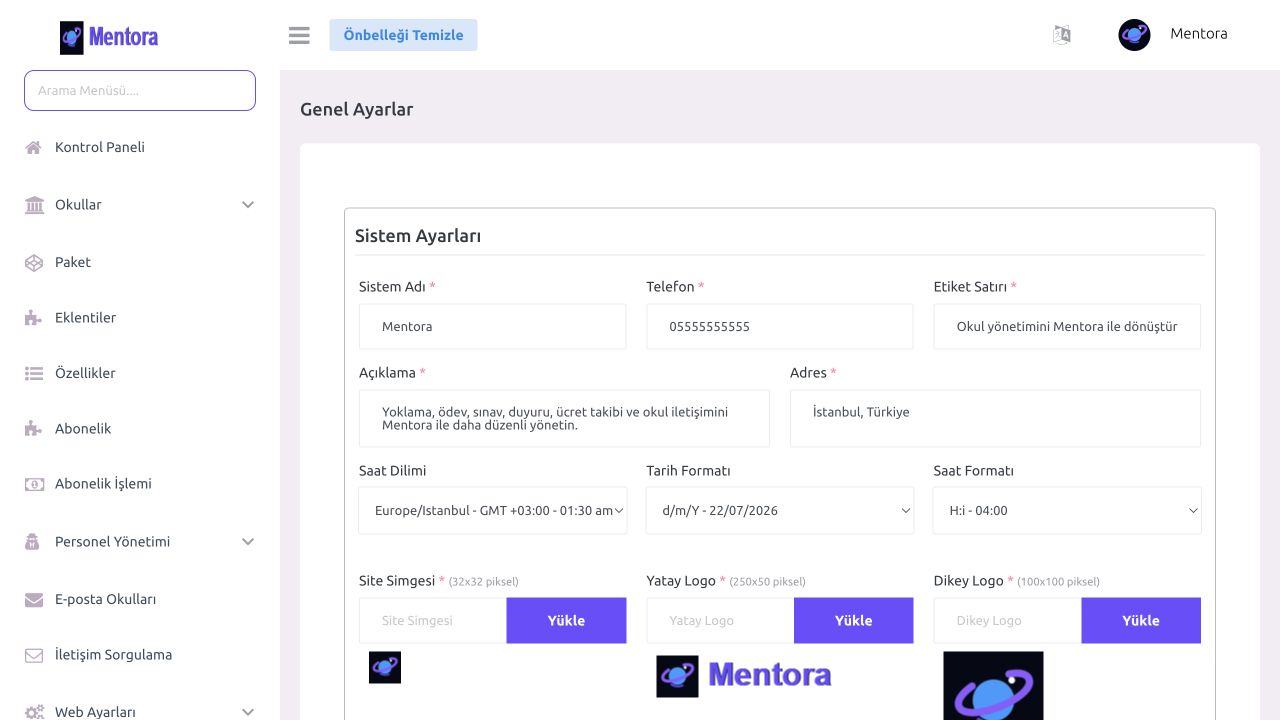Image resolution: width=1280 pixels, height=720 pixels.
Task: Click the Site Simgesi file field
Action: pos(433,620)
